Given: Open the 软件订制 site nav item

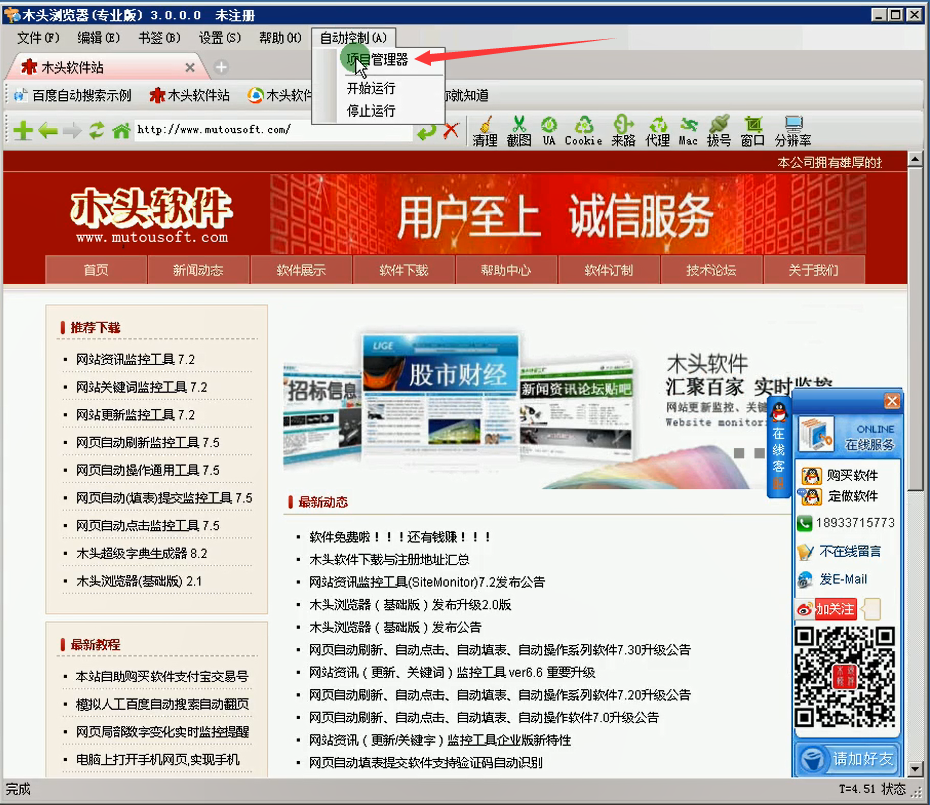Looking at the screenshot, I should click(609, 271).
